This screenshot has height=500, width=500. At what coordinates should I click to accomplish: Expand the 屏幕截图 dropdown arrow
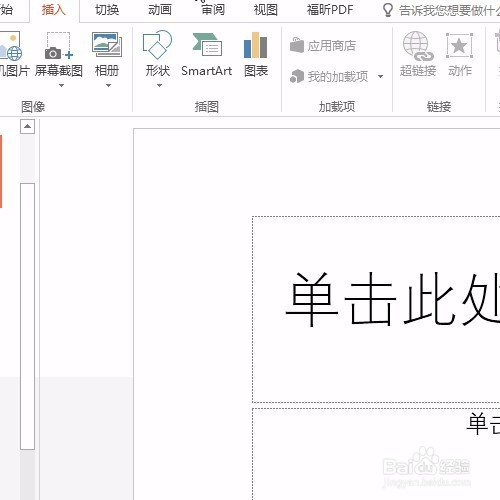61,86
